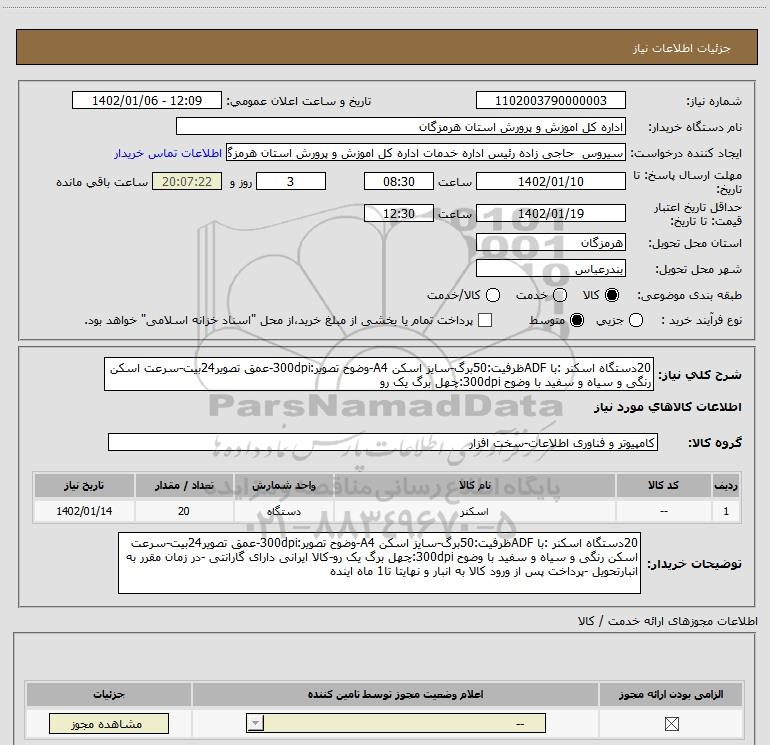770x745 pixels.
Task: Click the response deadline time 08:30
Action: coord(399,181)
